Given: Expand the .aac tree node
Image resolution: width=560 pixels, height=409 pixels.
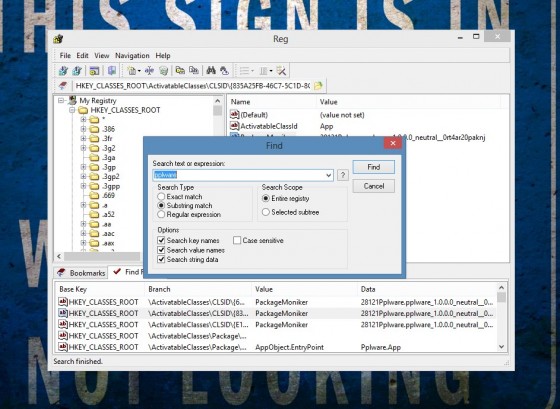Looking at the screenshot, I should tap(83, 234).
